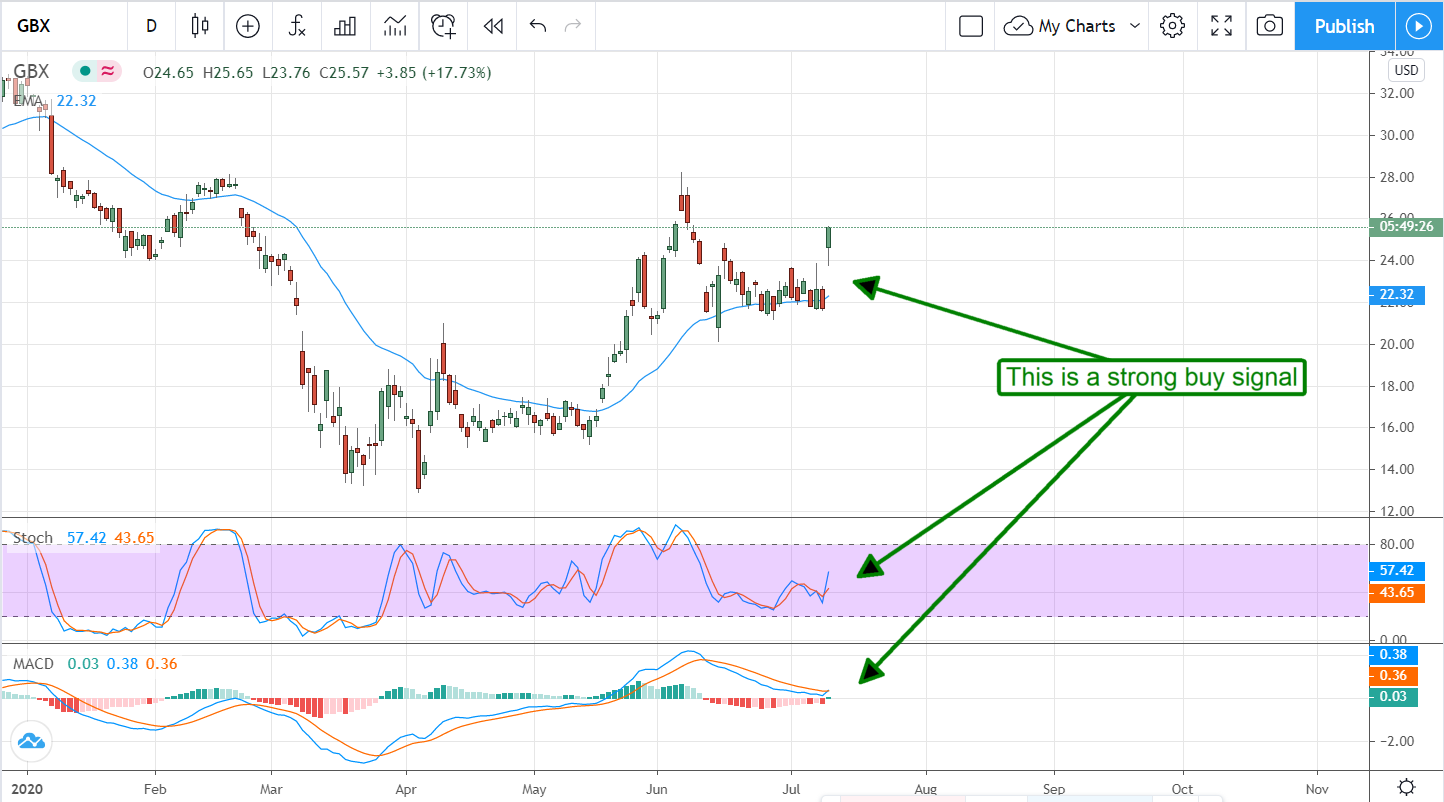Select the 'This is a strong buy signal' text box

click(1151, 377)
